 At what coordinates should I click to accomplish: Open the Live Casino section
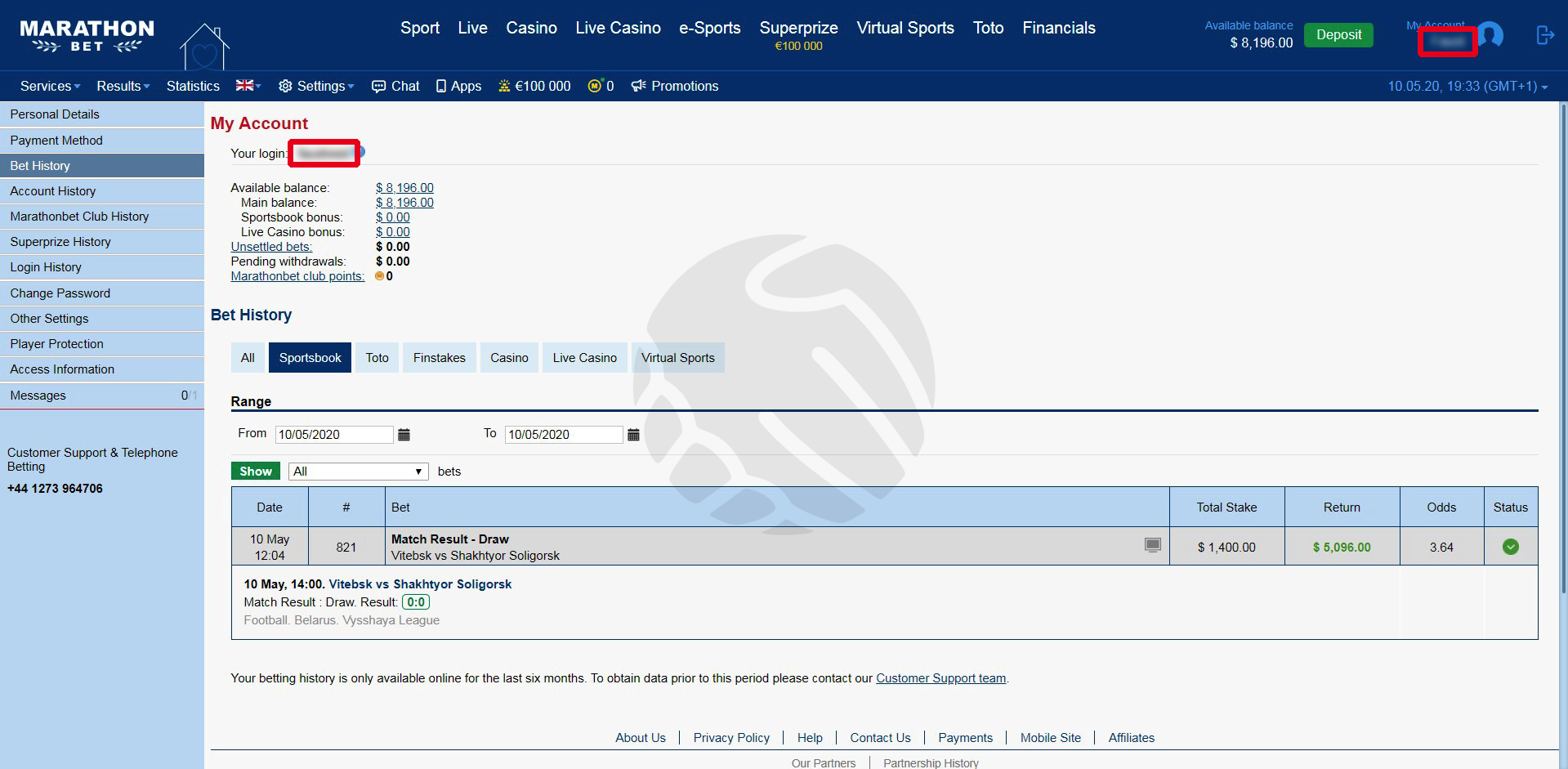click(618, 28)
